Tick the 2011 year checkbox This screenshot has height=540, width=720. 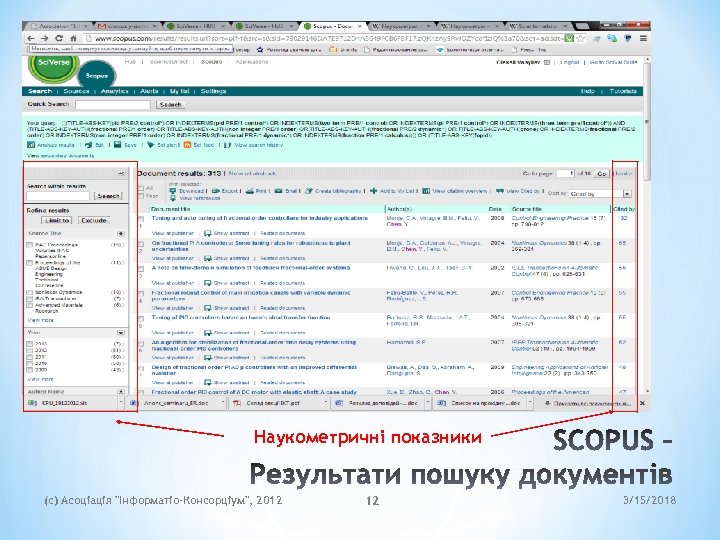point(30,357)
